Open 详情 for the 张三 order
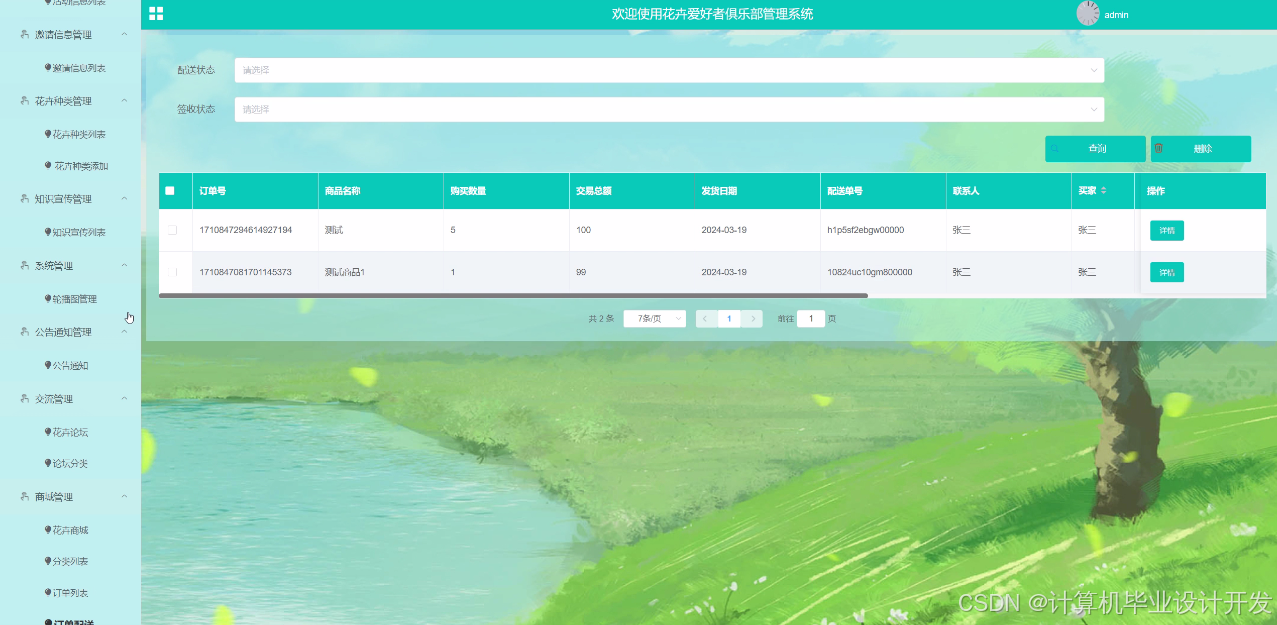The image size is (1277, 625). coord(1167,230)
